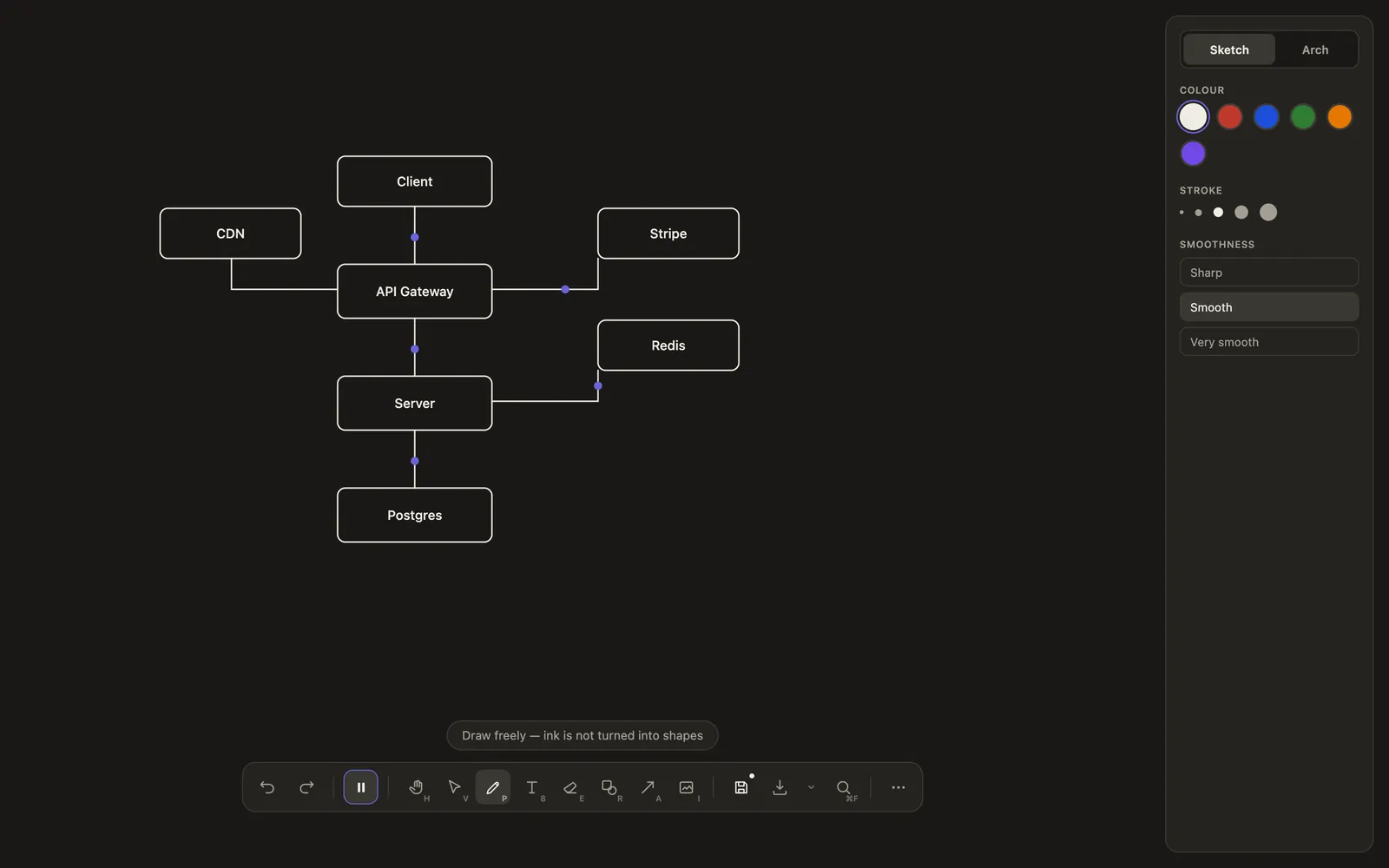Select the Pen drawing tool
This screenshot has width=1389, height=868.
pos(493,787)
